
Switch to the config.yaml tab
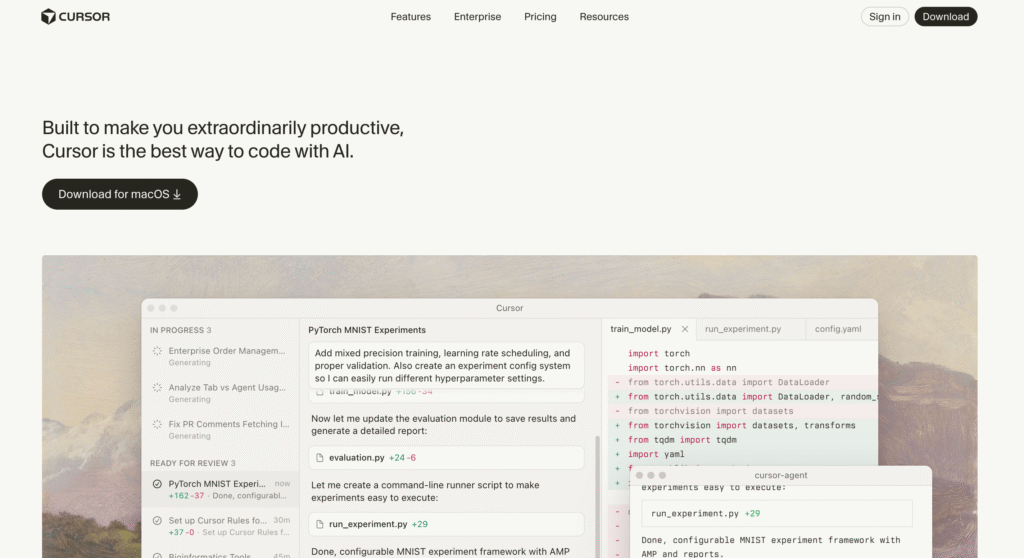tap(838, 329)
